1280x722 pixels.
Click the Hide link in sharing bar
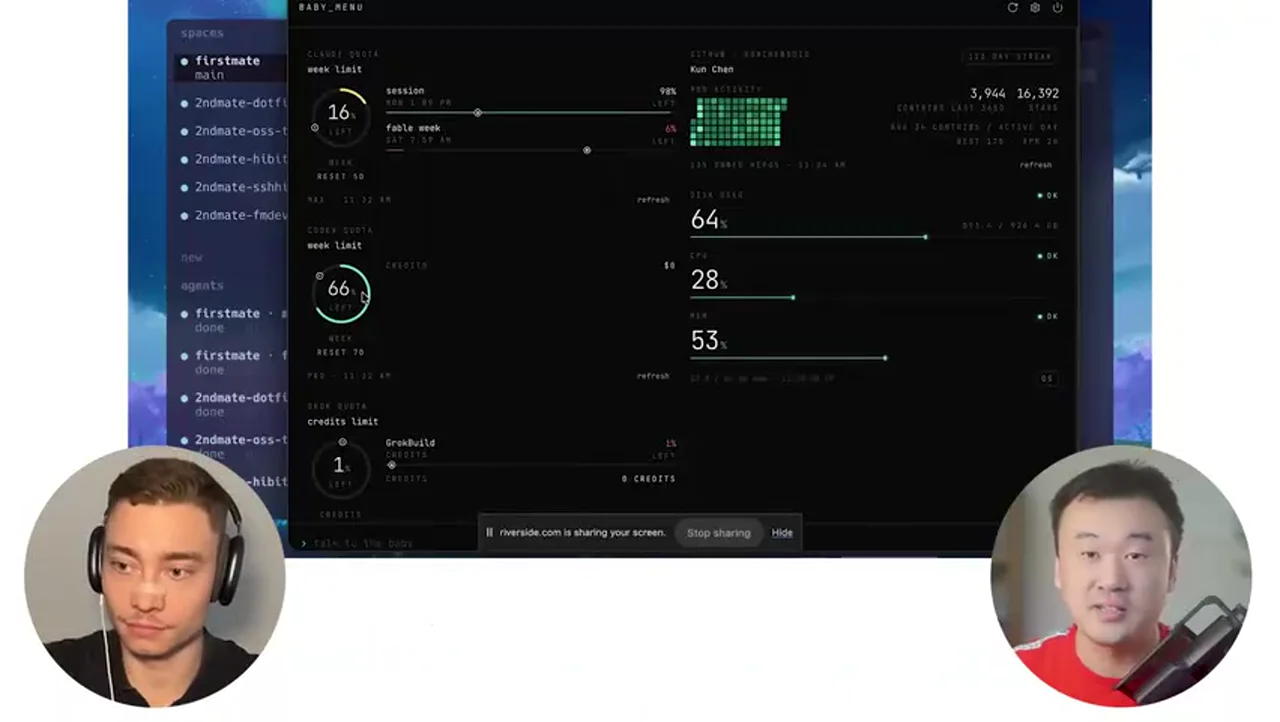(782, 533)
